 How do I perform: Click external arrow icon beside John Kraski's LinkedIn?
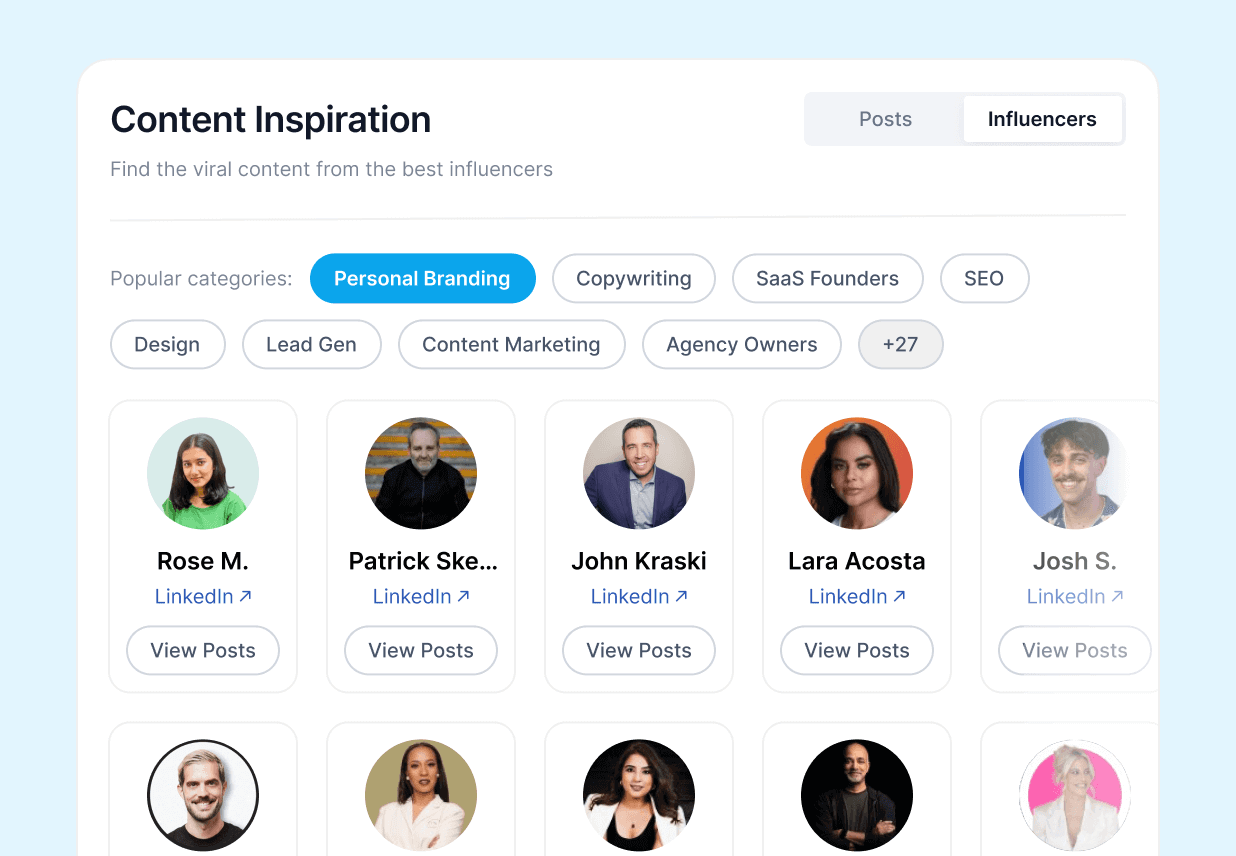tap(682, 596)
